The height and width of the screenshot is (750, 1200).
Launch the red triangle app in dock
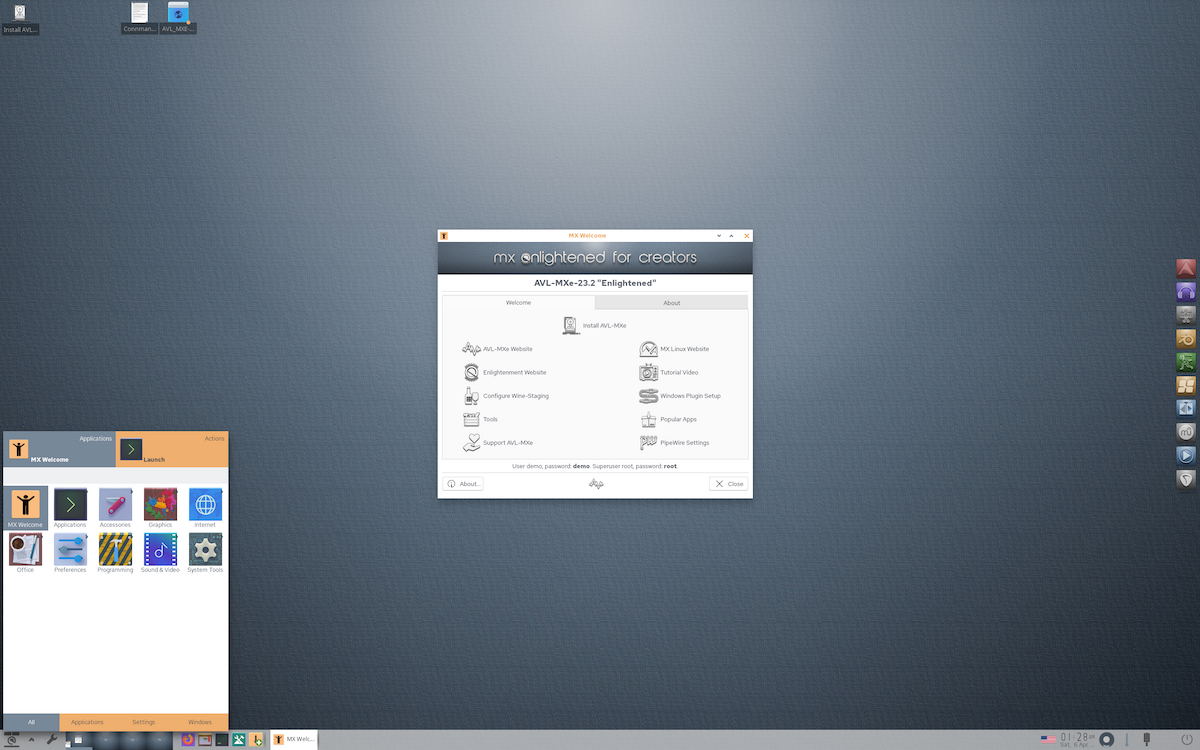click(1186, 268)
